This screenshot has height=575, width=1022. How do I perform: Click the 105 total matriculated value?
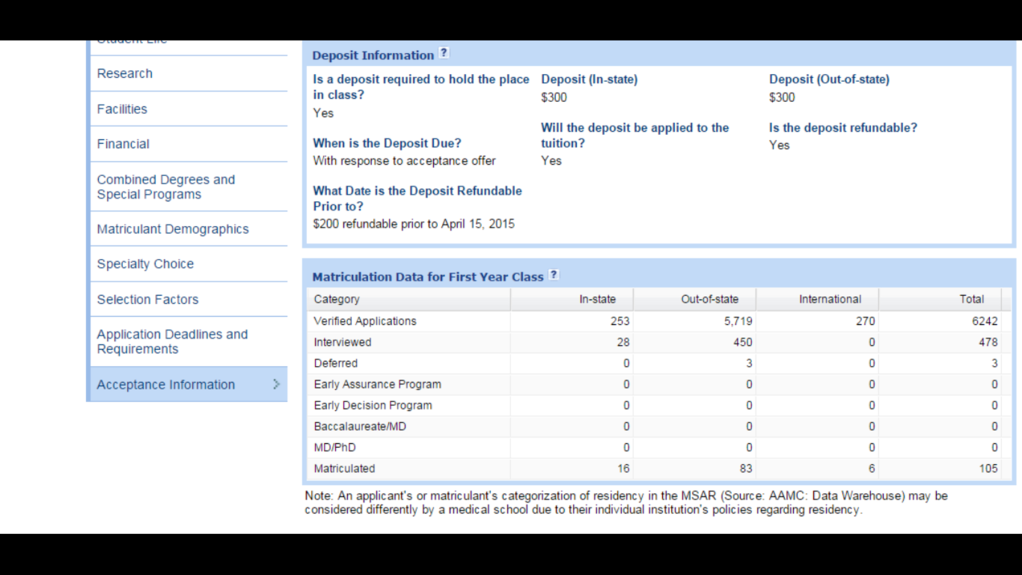[988, 469]
